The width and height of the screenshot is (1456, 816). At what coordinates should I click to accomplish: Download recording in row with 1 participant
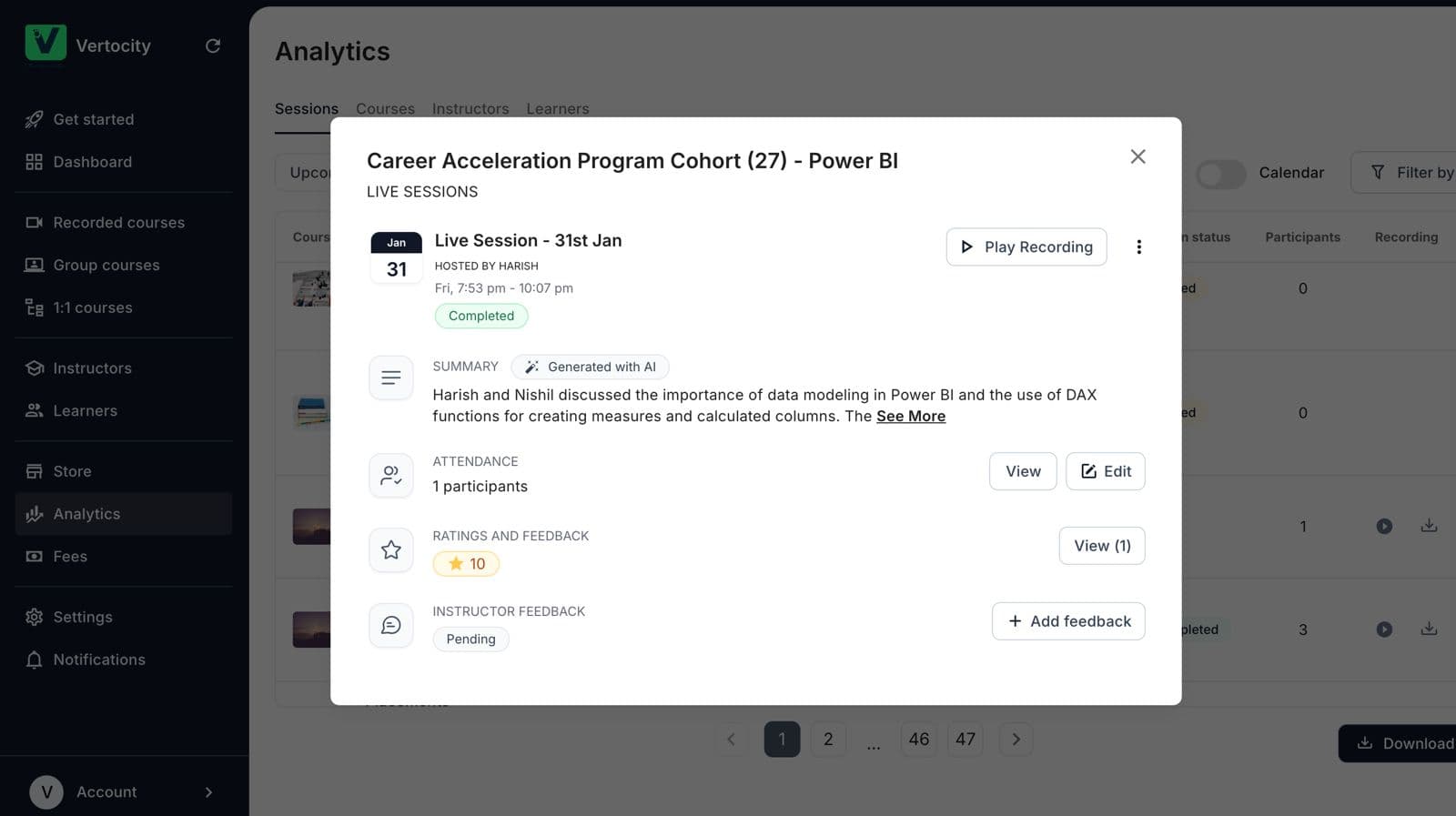[x=1429, y=526]
